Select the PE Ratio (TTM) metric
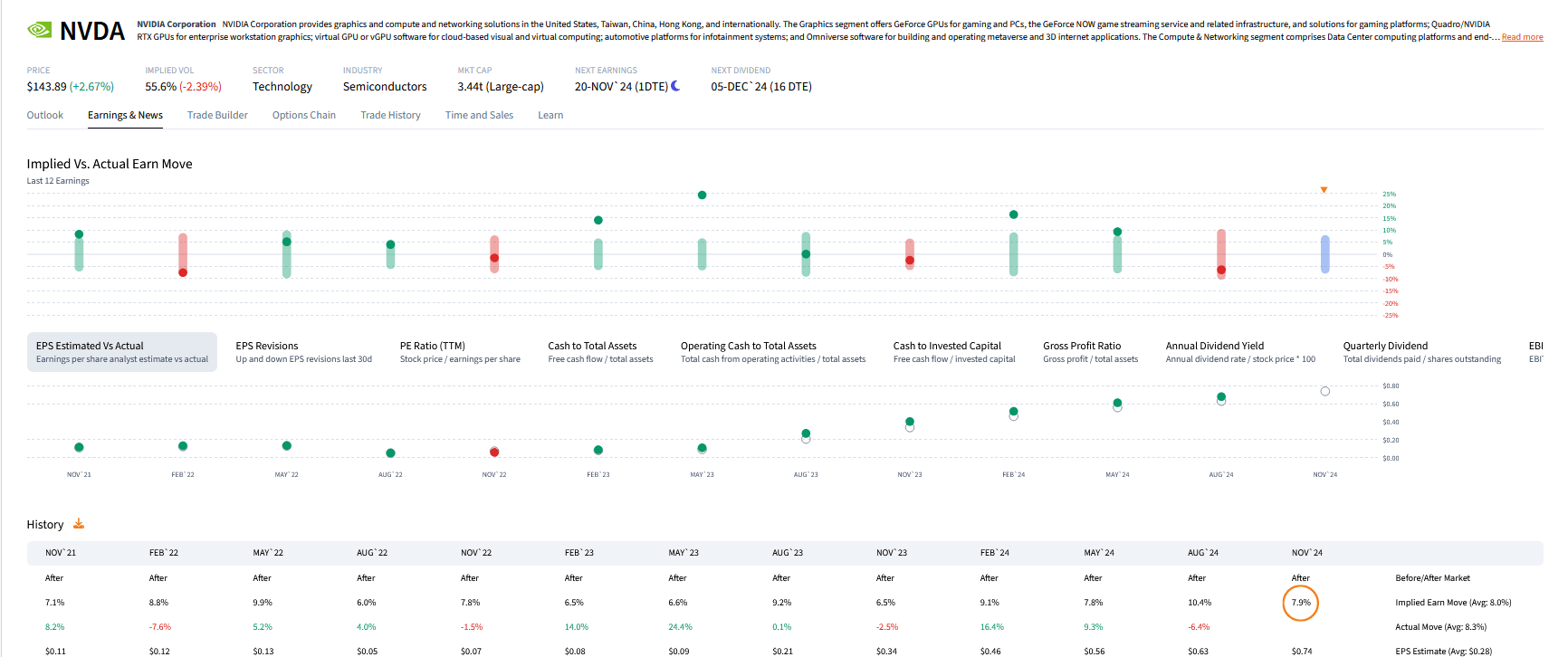Viewport: 1568px width, 657px height. [x=460, y=352]
